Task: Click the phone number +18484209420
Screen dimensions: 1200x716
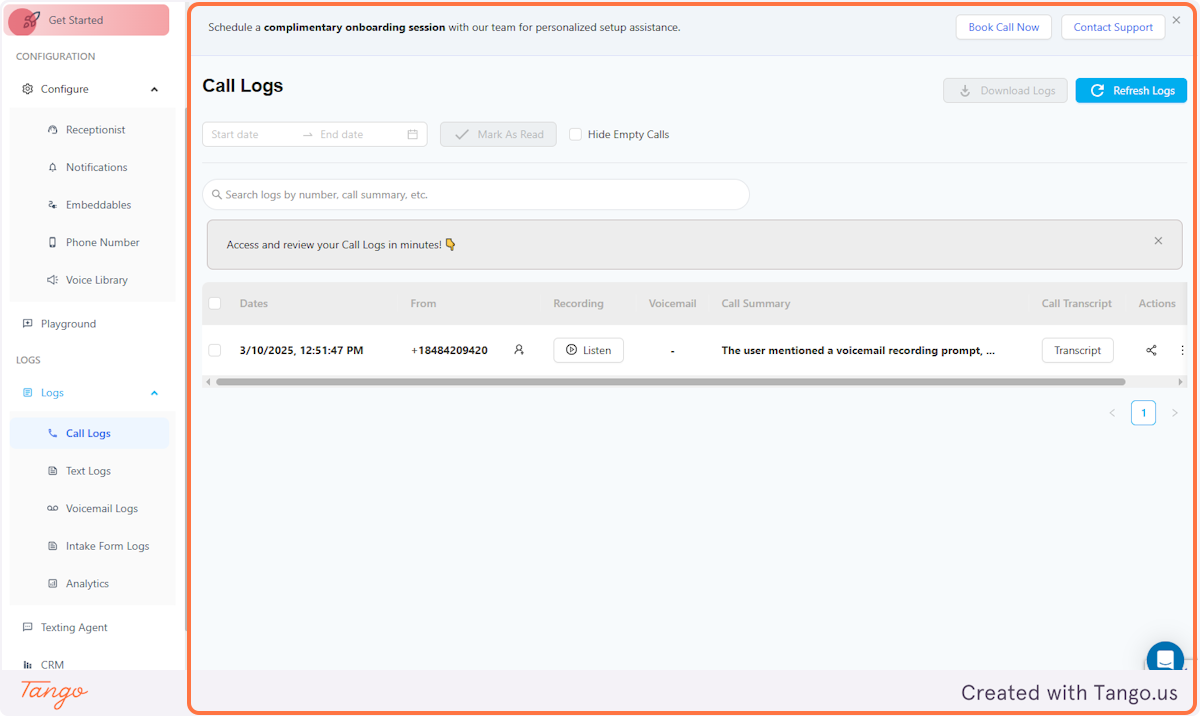Action: (x=449, y=350)
